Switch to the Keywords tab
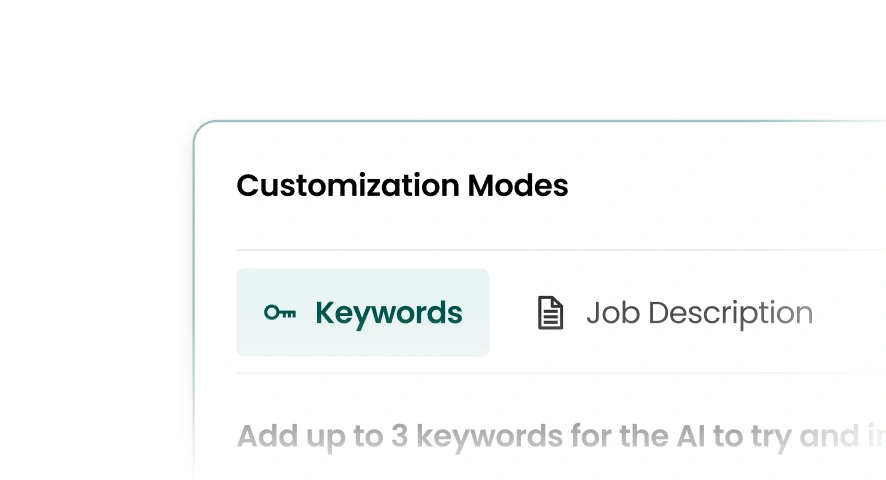 (x=362, y=313)
